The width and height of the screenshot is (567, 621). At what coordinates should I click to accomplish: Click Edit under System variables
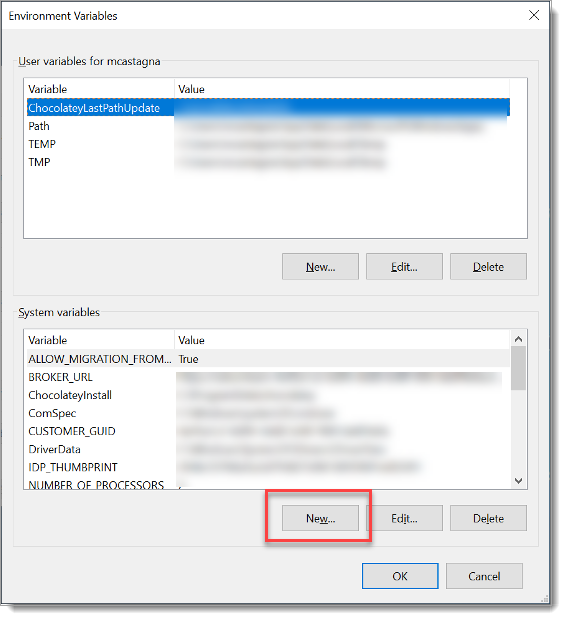404,518
